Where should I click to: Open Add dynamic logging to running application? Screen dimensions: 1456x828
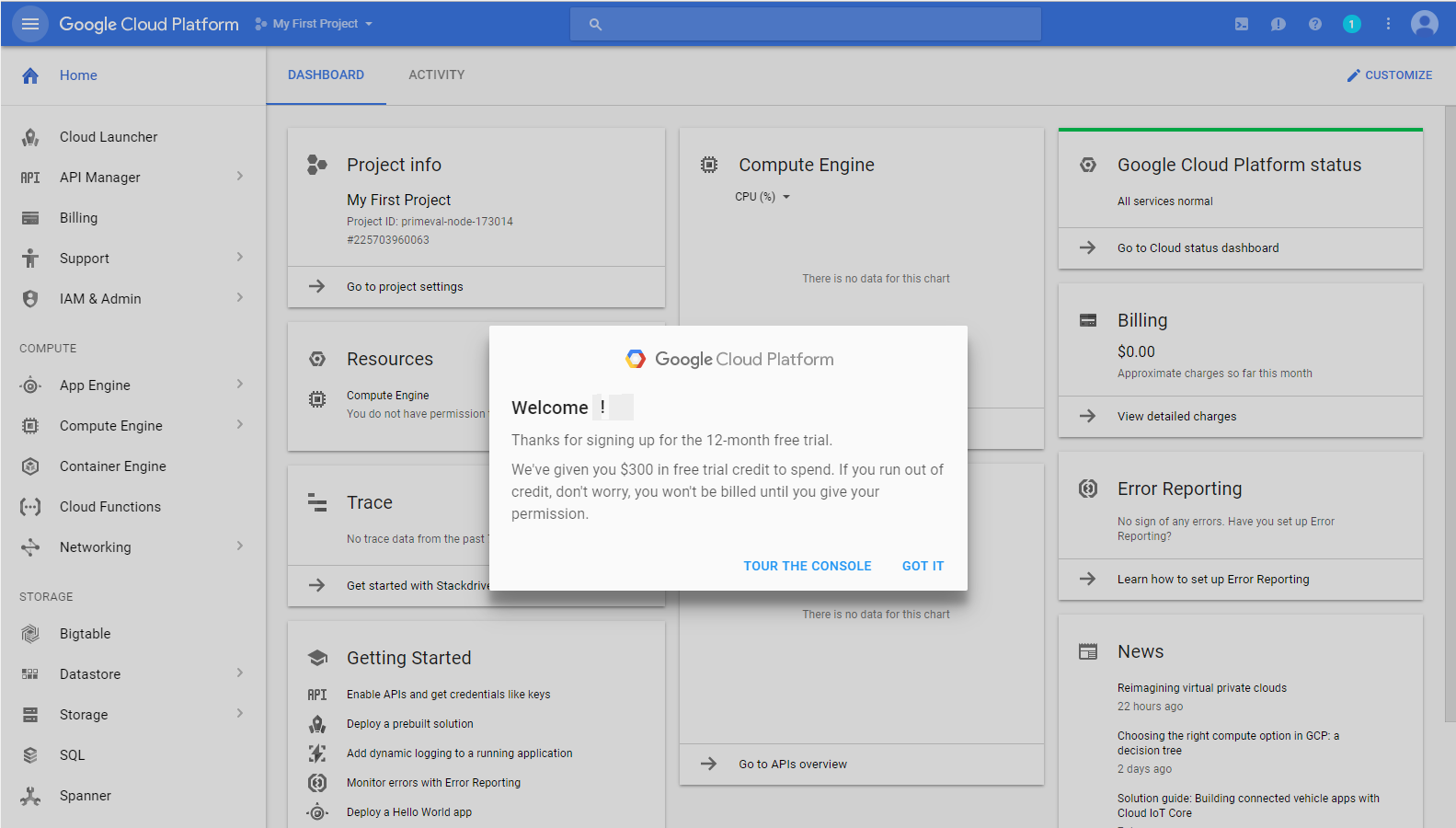click(459, 753)
